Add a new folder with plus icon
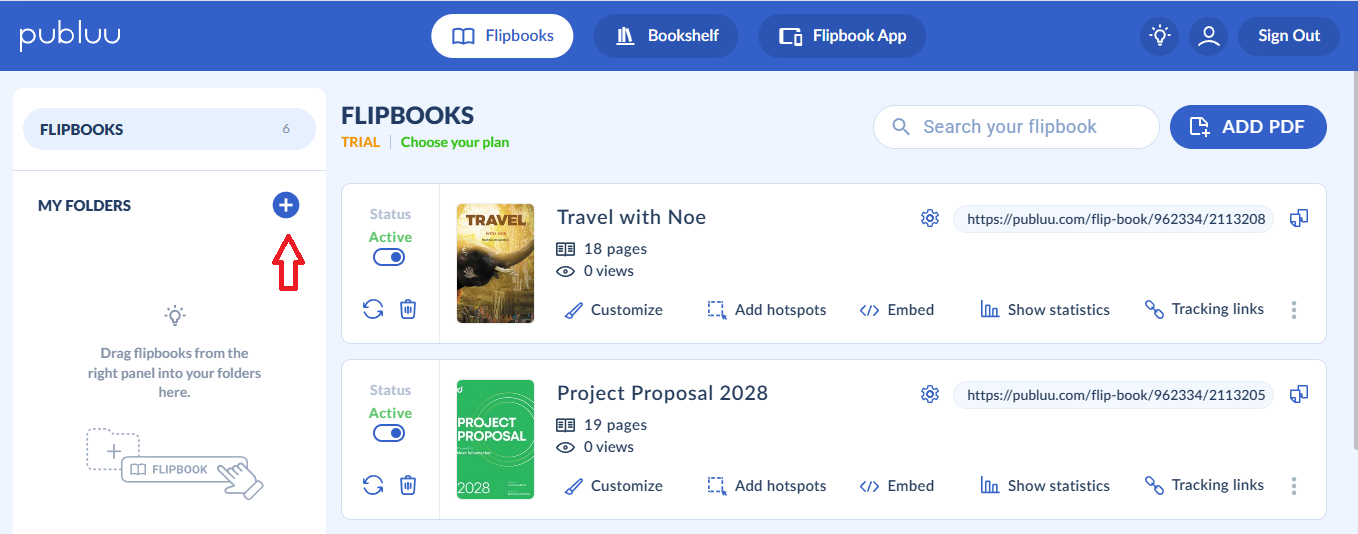Image resolution: width=1358 pixels, height=534 pixels. (286, 205)
